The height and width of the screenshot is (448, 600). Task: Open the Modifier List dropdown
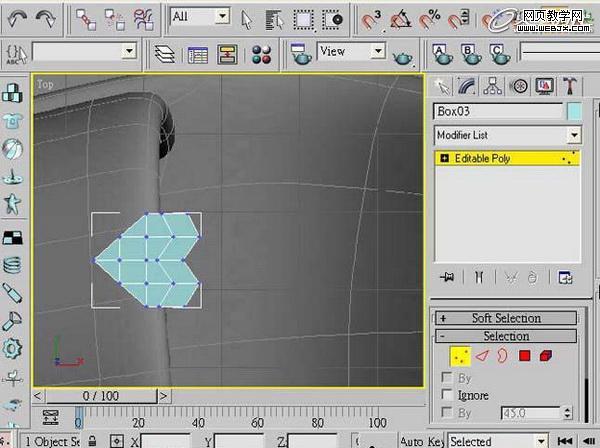508,135
